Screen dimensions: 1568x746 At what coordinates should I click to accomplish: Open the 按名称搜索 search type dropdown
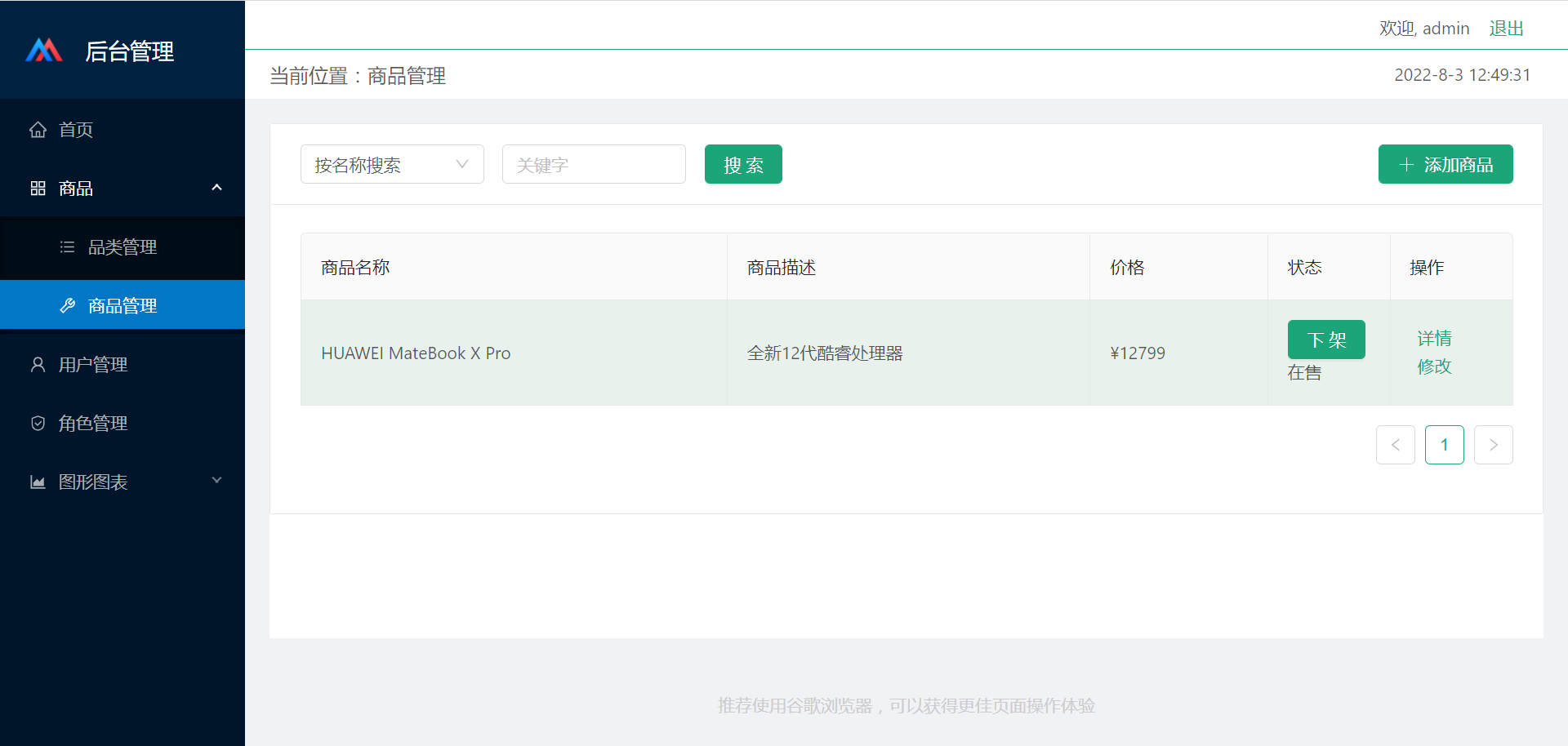[392, 164]
